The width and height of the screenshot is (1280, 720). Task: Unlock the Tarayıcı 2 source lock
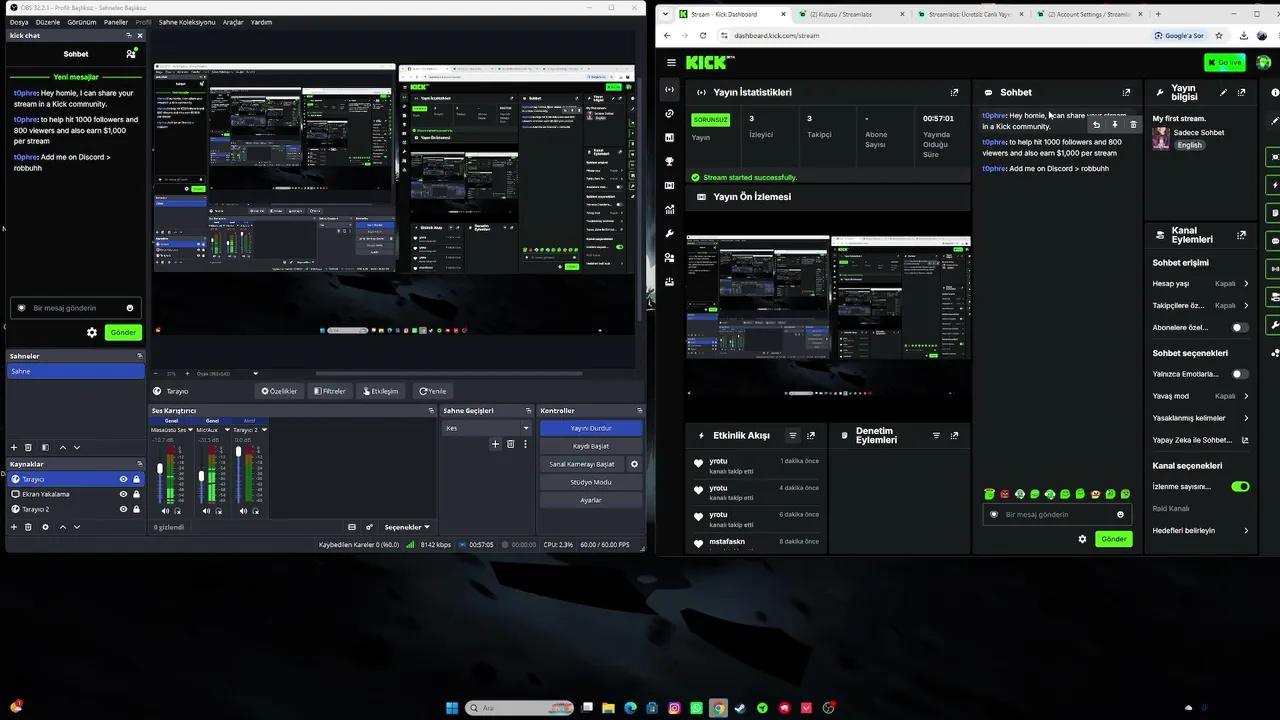click(137, 509)
